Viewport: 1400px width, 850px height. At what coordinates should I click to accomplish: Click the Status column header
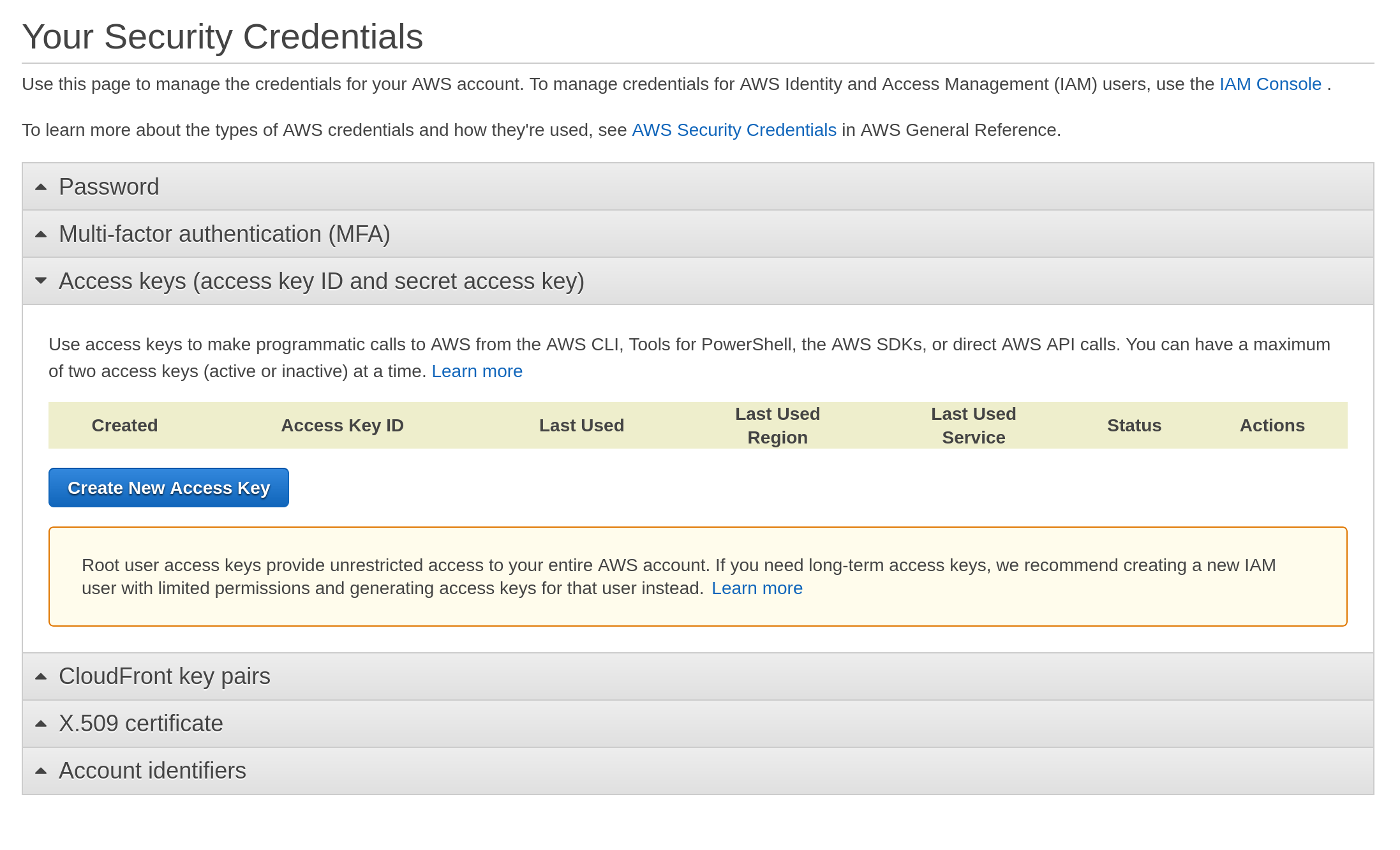(x=1134, y=426)
